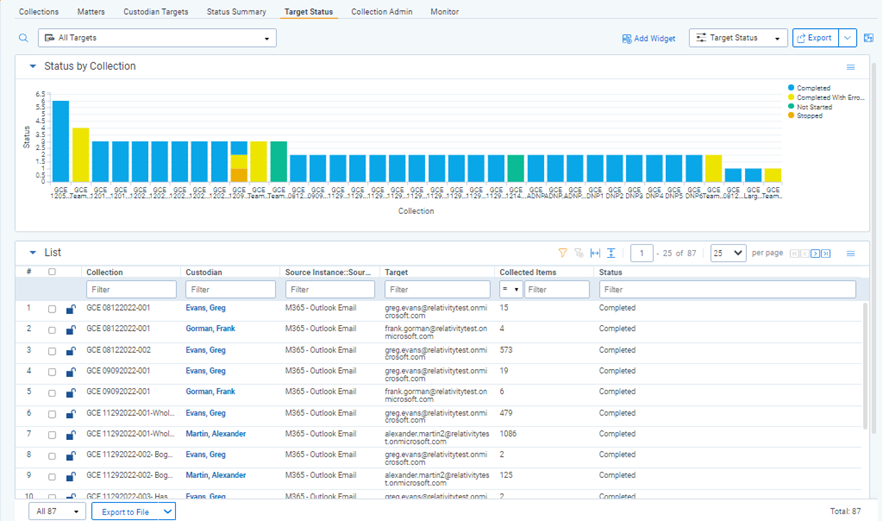Check the box for row 7 Martin, Alexander

pos(52,435)
